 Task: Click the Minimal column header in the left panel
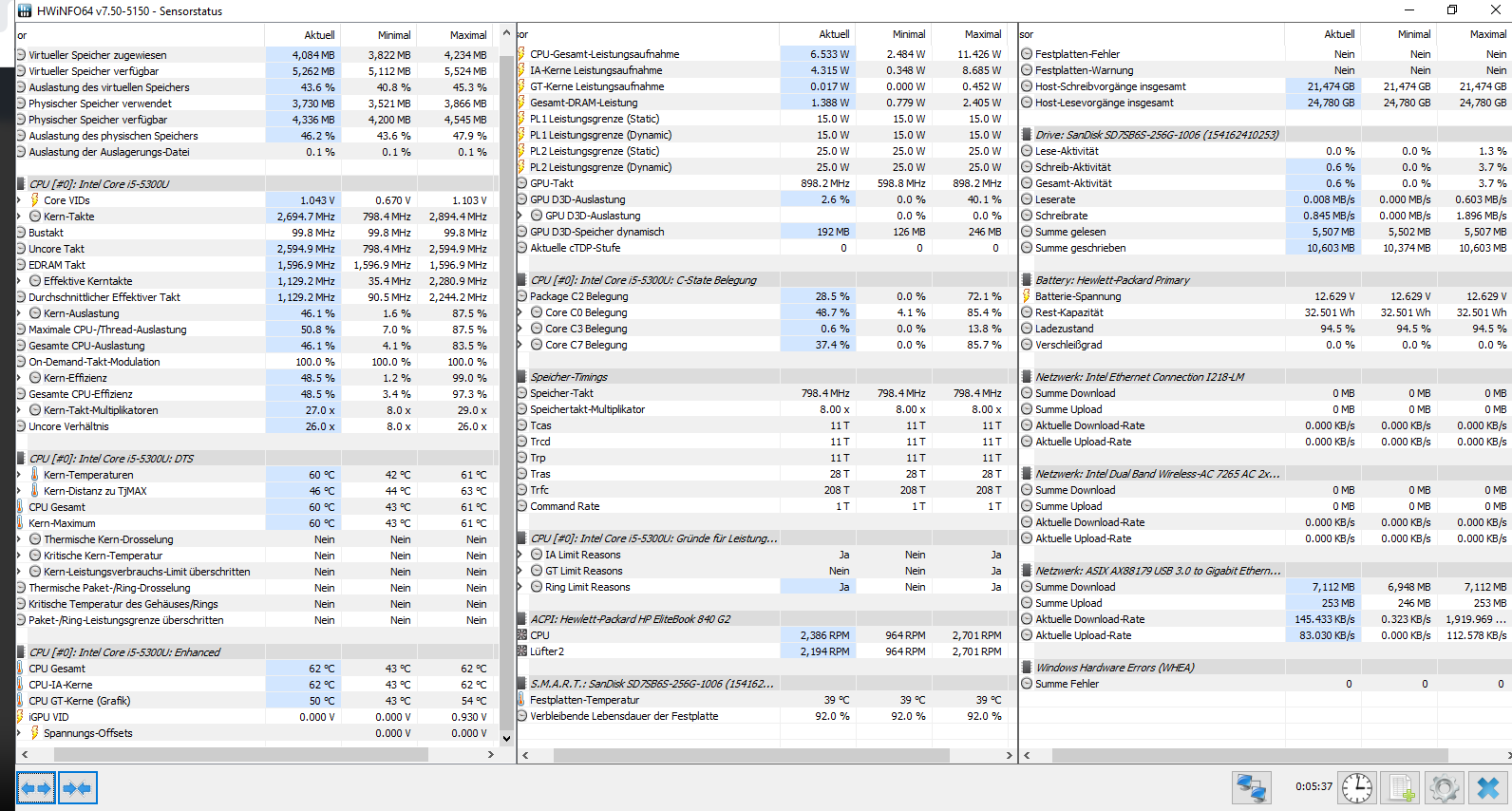tap(379, 35)
